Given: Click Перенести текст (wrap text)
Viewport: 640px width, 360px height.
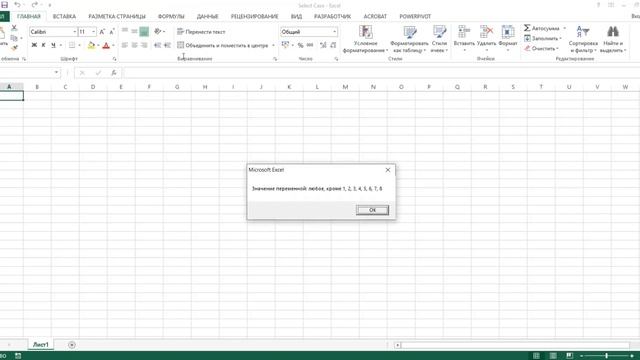Looking at the screenshot, I should coord(201,31).
